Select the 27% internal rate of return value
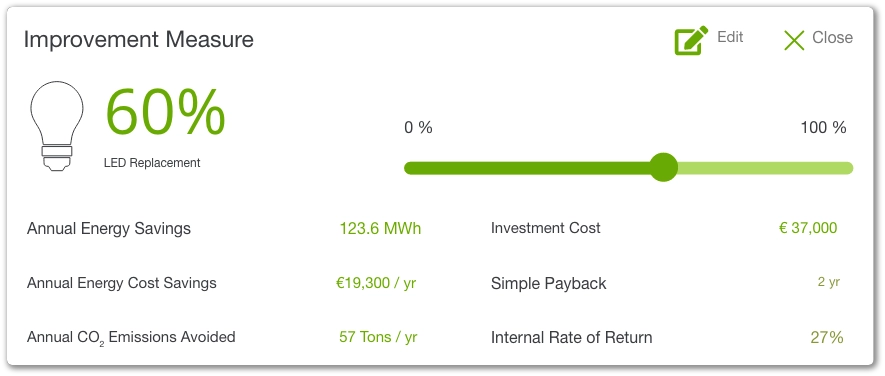This screenshot has width=885, height=376. (827, 337)
